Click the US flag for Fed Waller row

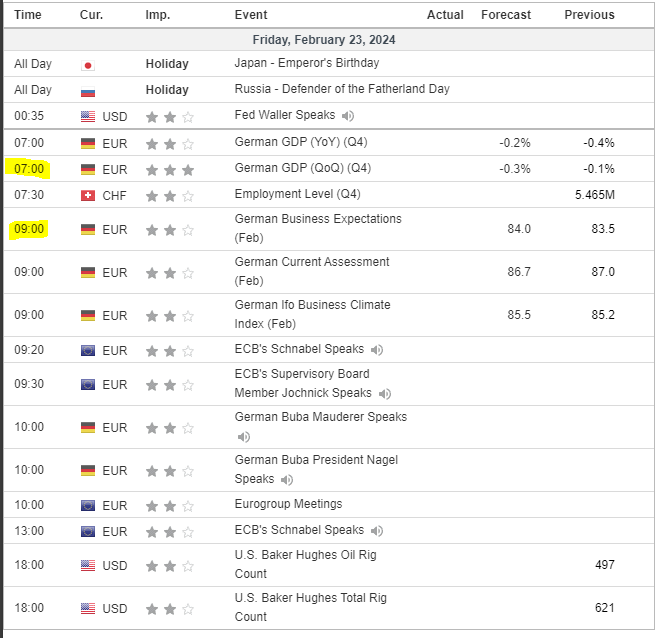point(88,117)
